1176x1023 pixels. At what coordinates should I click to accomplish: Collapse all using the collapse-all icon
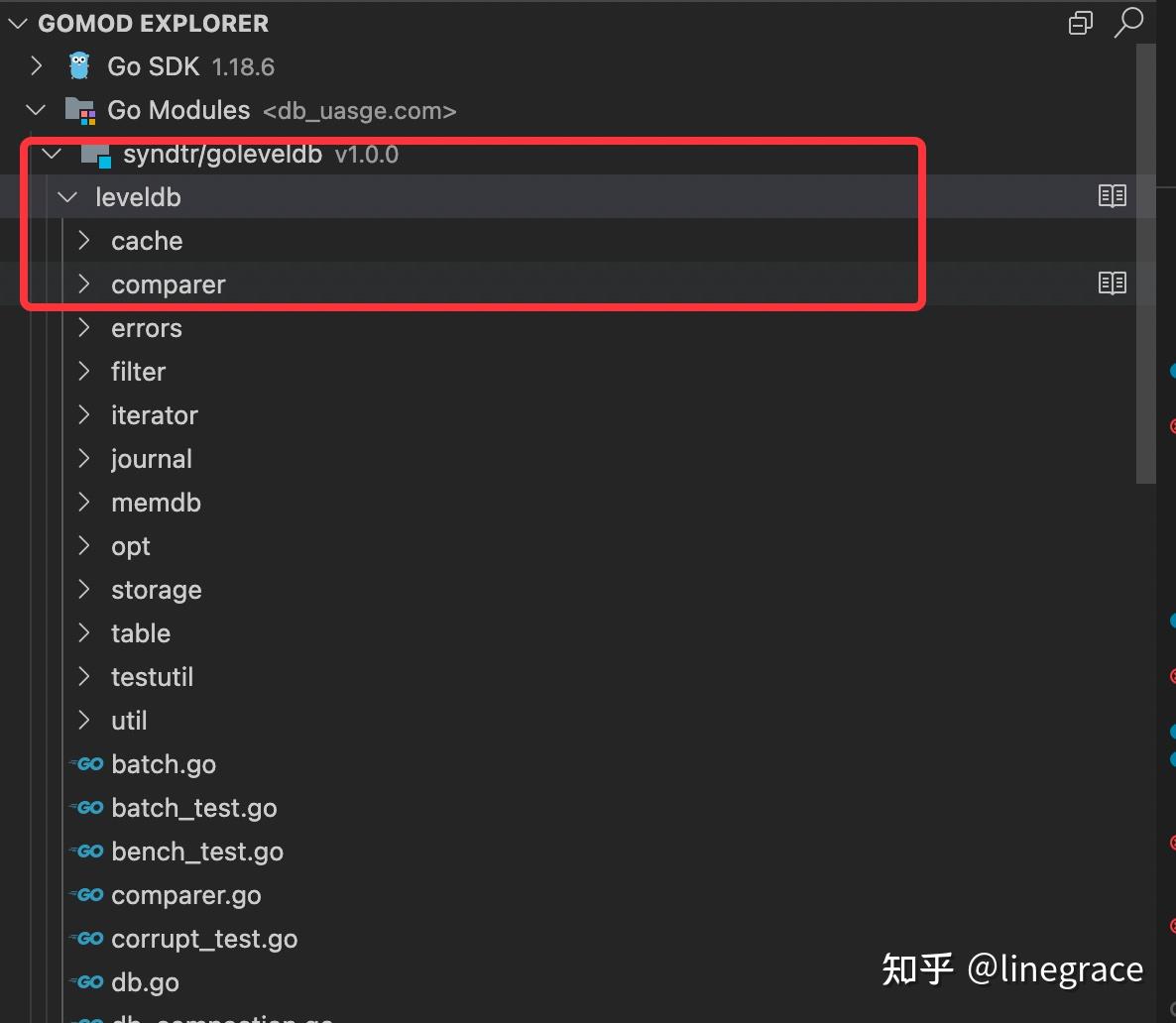pos(1080,22)
